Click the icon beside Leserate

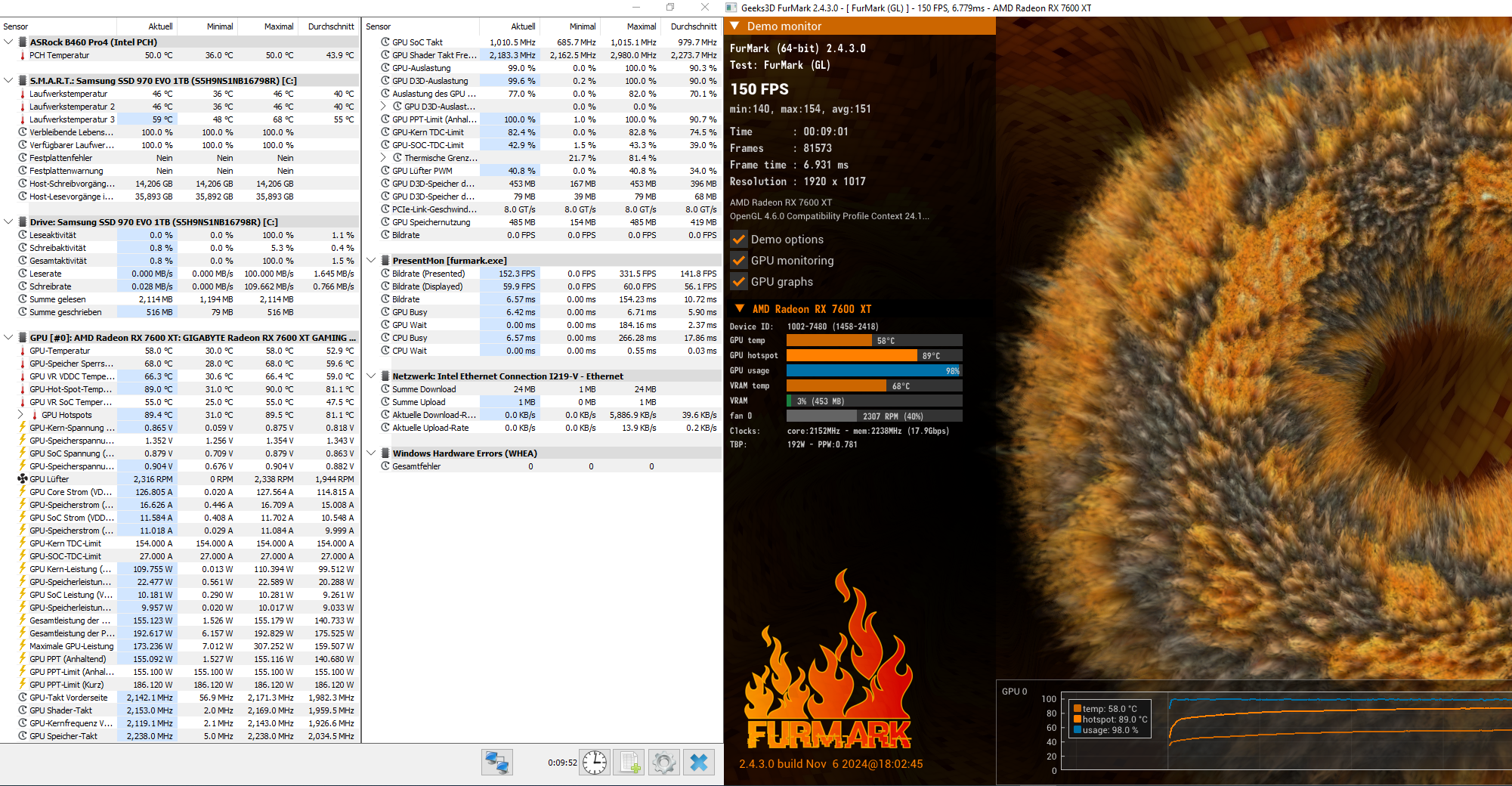(23, 274)
